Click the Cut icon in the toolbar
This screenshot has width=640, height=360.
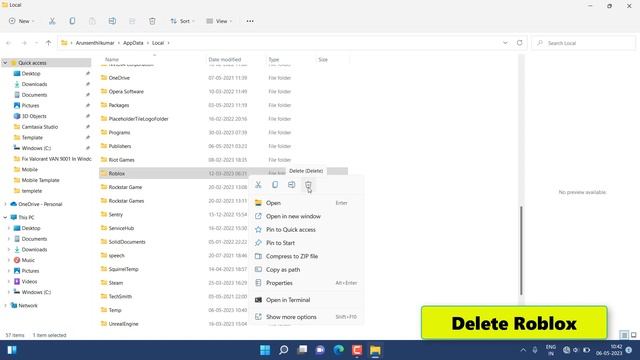52,21
